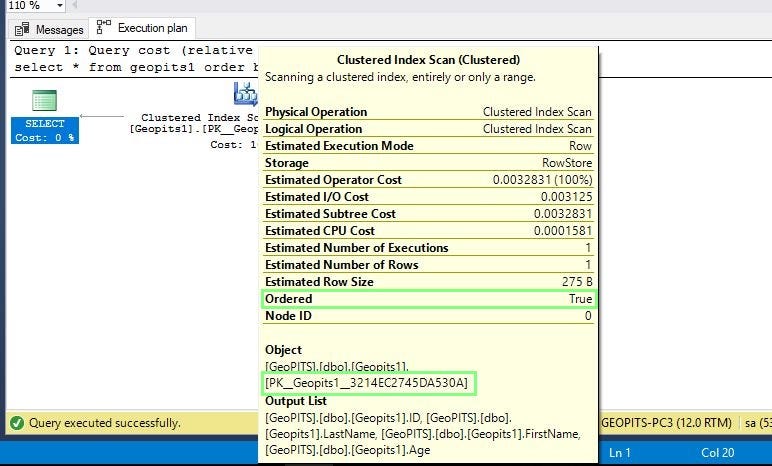Click the Query 1 query cost header text
The width and height of the screenshot is (772, 466).
133,50
